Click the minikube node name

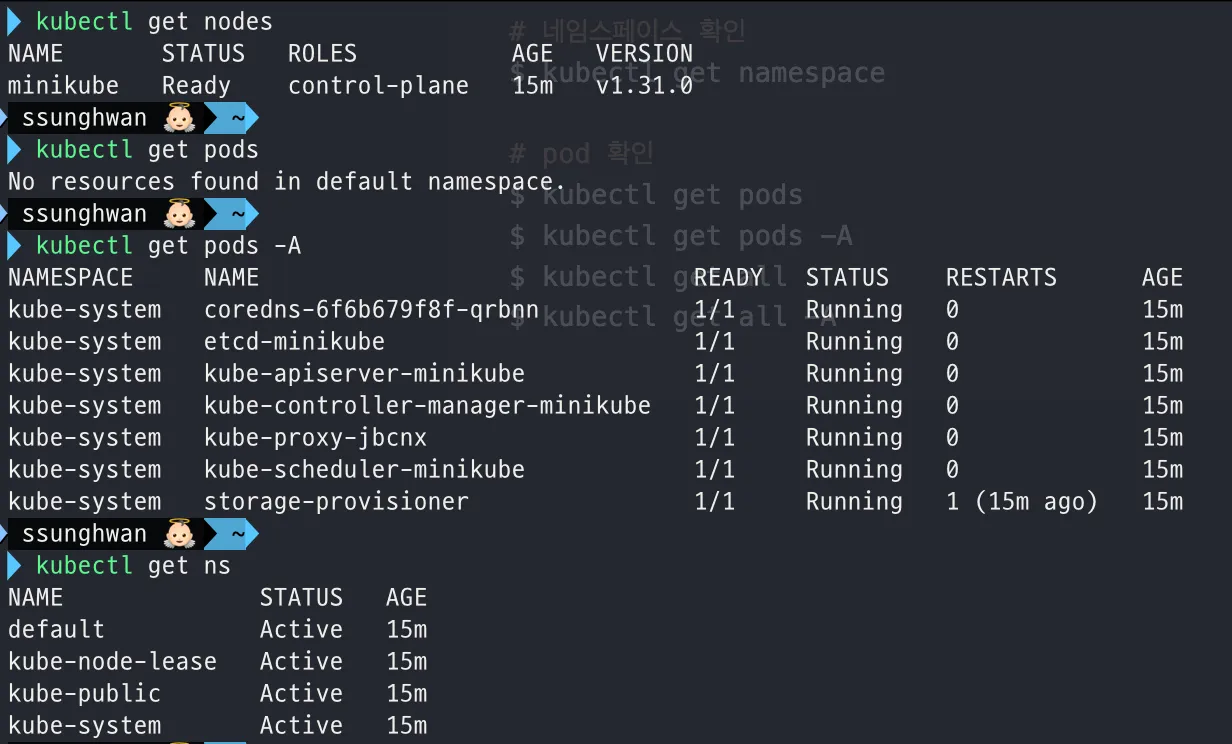[x=63, y=86]
